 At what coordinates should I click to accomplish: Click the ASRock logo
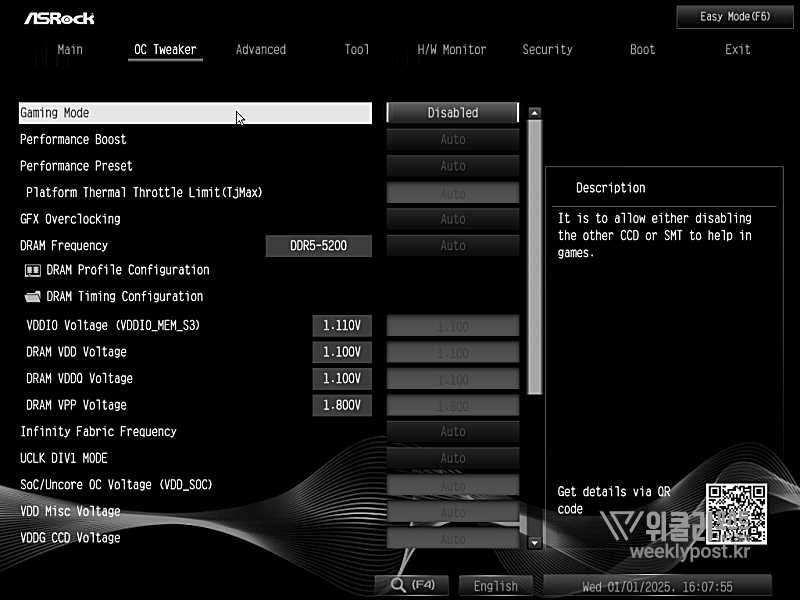(x=59, y=18)
